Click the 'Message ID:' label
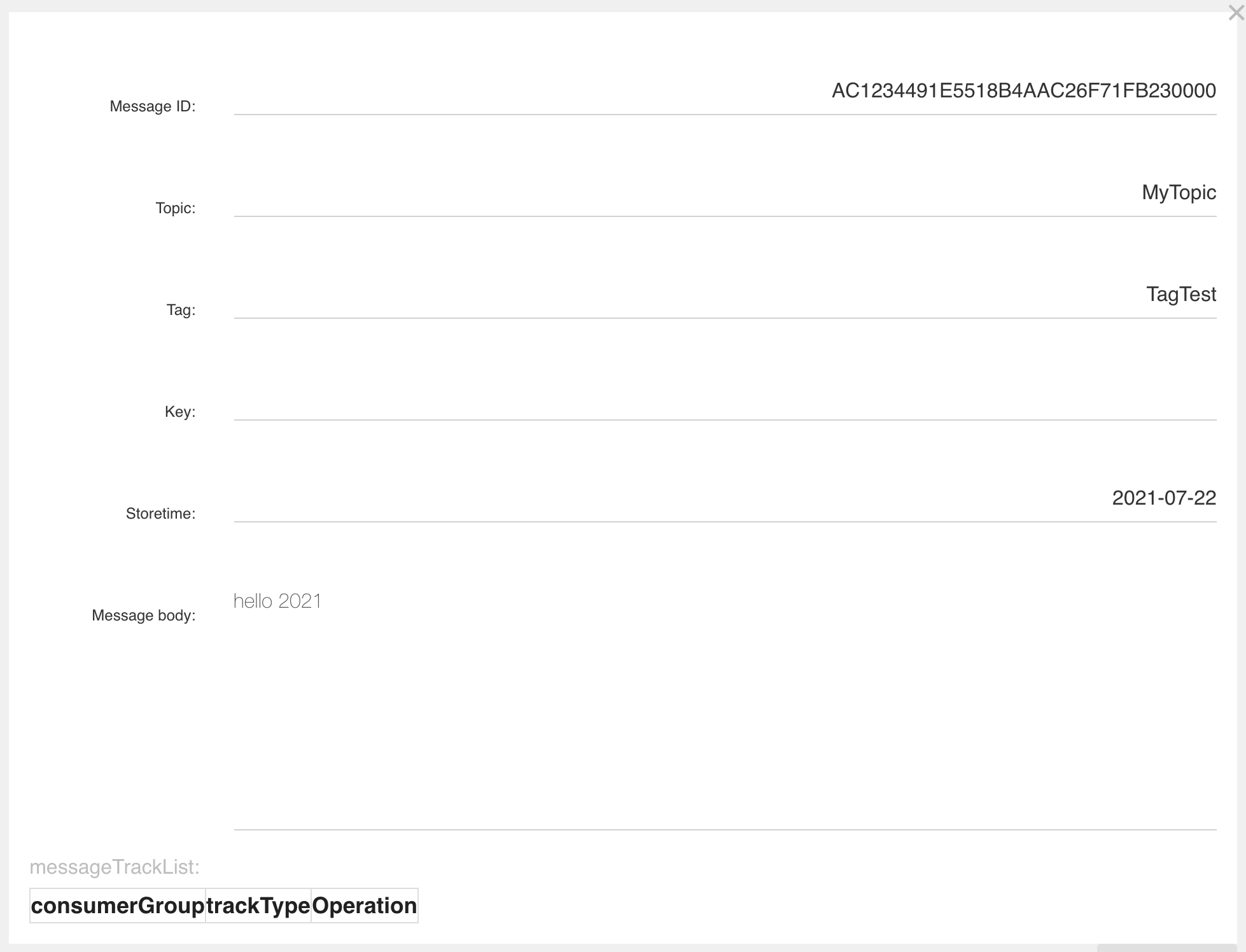The width and height of the screenshot is (1246, 952). click(x=152, y=106)
